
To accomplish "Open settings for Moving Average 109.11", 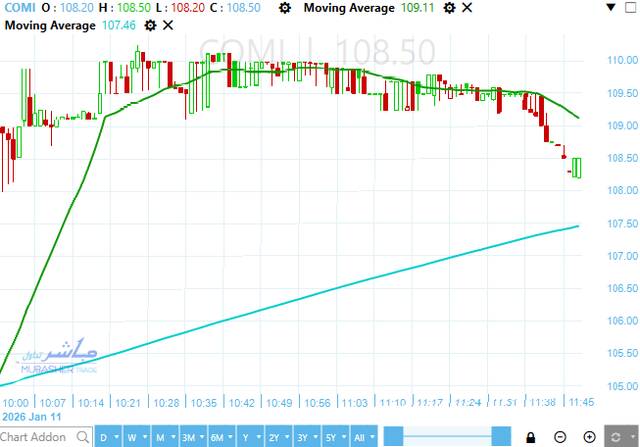I will tap(449, 8).
